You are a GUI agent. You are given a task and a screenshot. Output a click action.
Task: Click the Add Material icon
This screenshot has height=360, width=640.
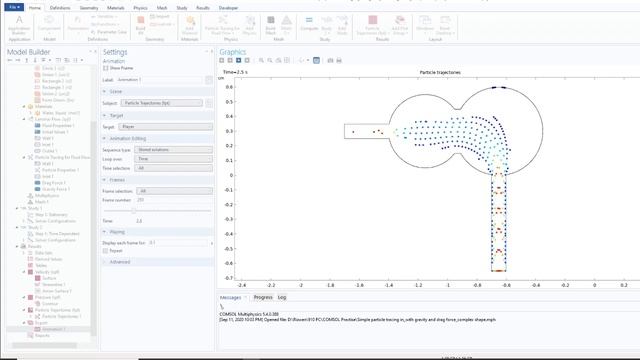189,25
